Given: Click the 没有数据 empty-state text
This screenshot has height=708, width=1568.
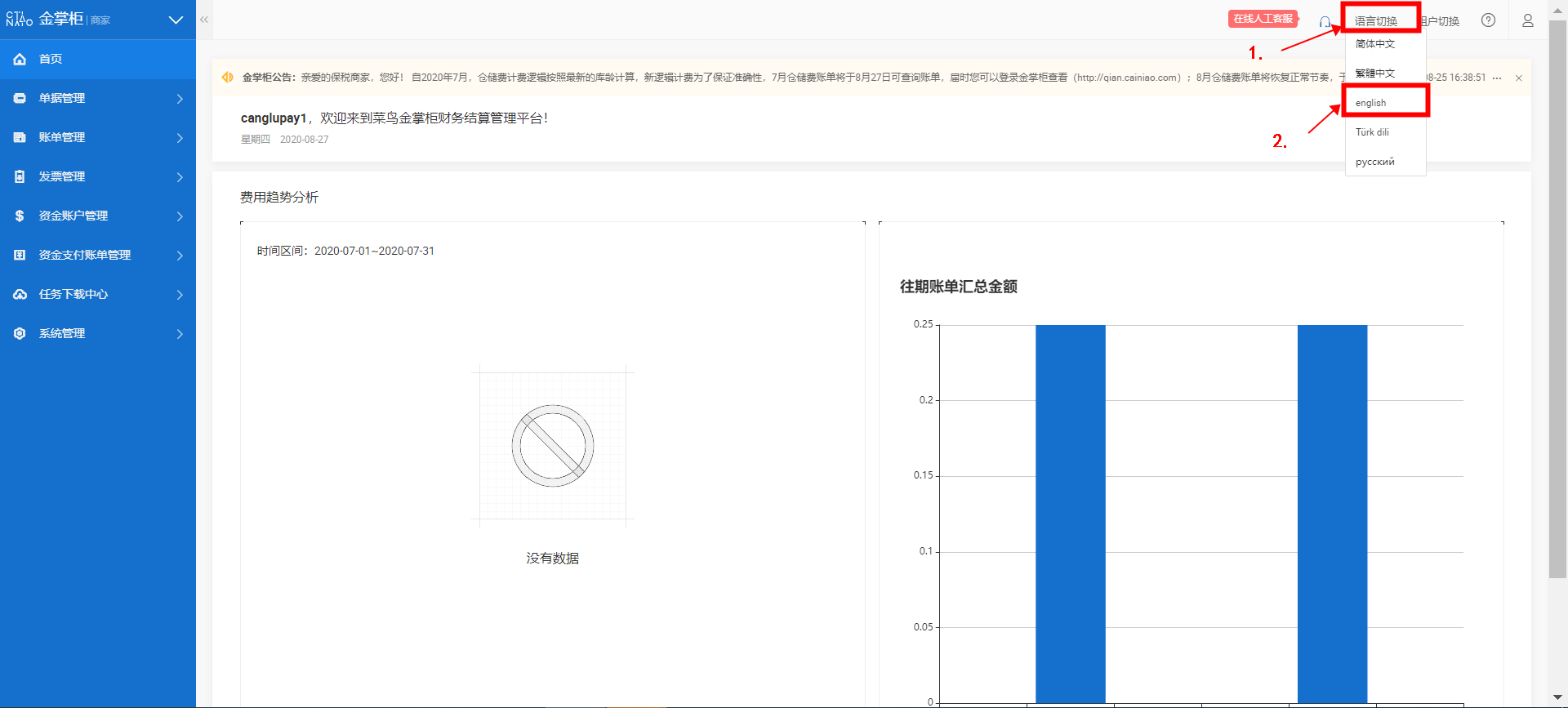Looking at the screenshot, I should coord(553,559).
